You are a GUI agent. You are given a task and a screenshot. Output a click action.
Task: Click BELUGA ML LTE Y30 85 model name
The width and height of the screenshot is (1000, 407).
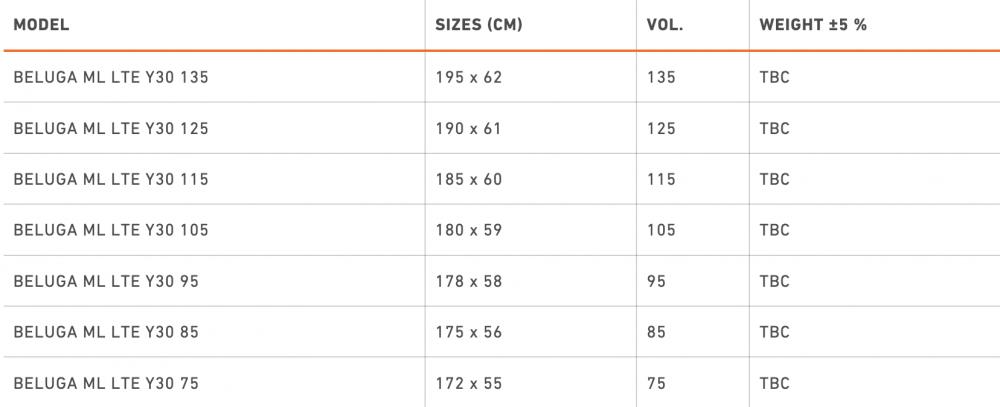click(106, 332)
